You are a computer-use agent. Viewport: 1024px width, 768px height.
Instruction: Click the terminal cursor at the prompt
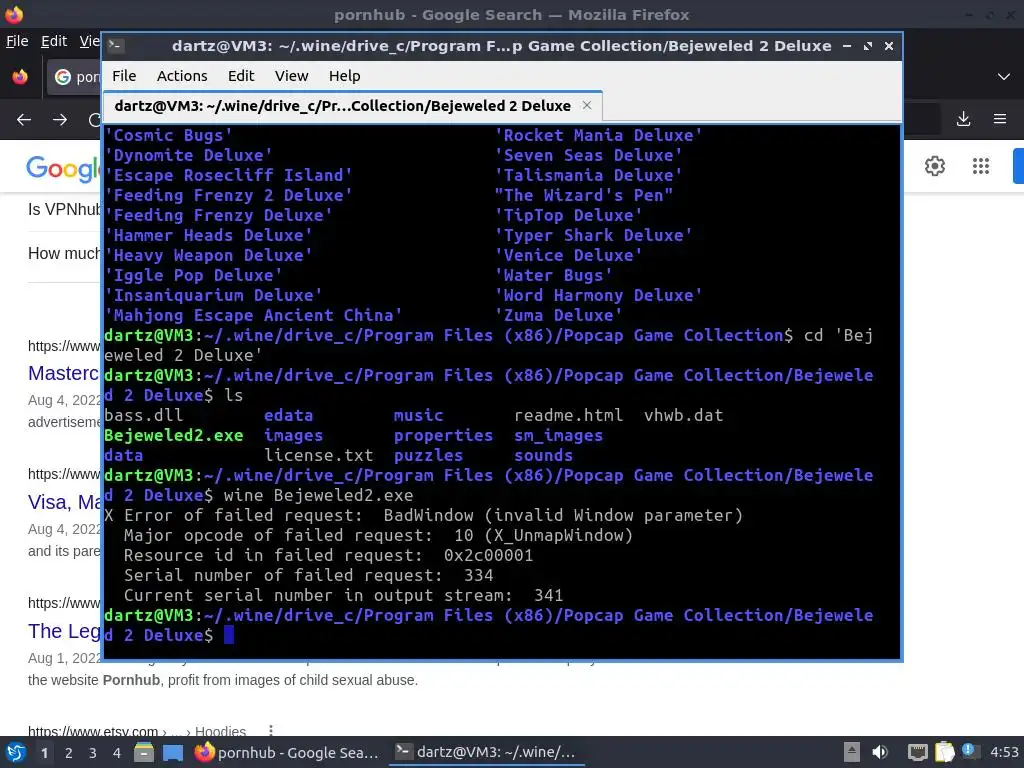229,635
